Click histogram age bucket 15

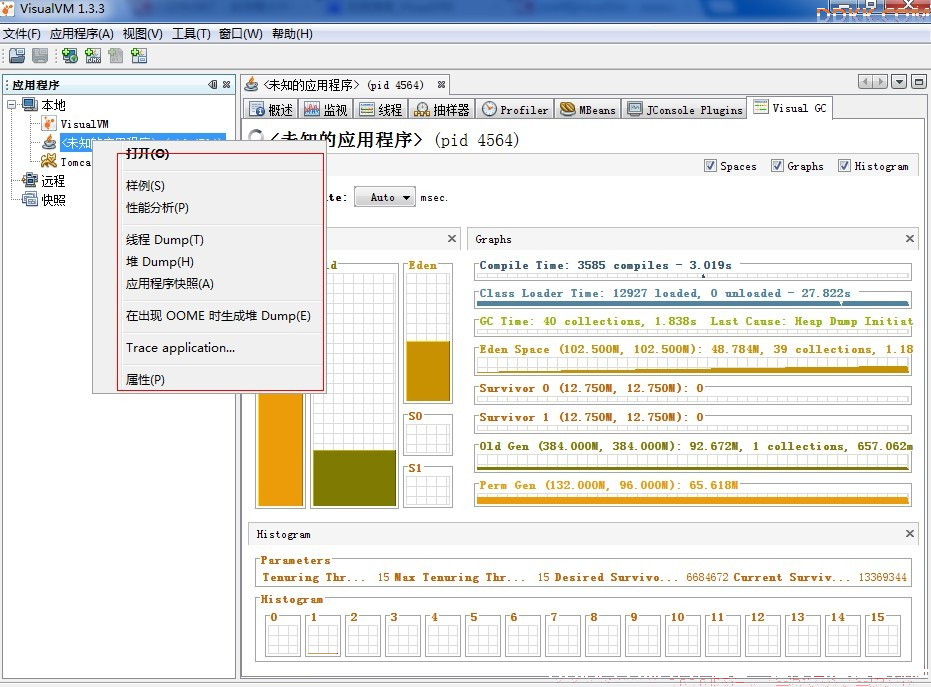tap(883, 635)
